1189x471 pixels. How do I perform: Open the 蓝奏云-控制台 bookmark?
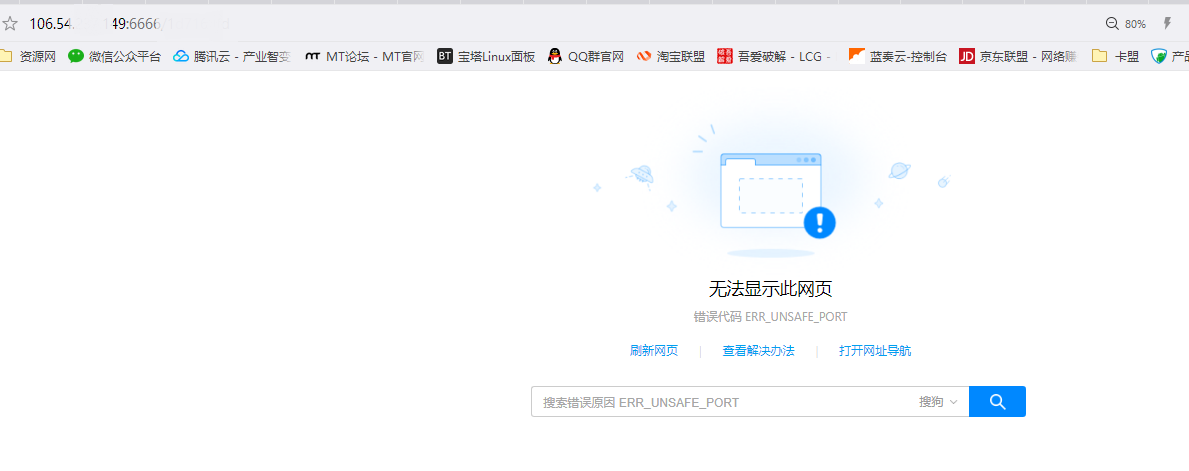(898, 56)
